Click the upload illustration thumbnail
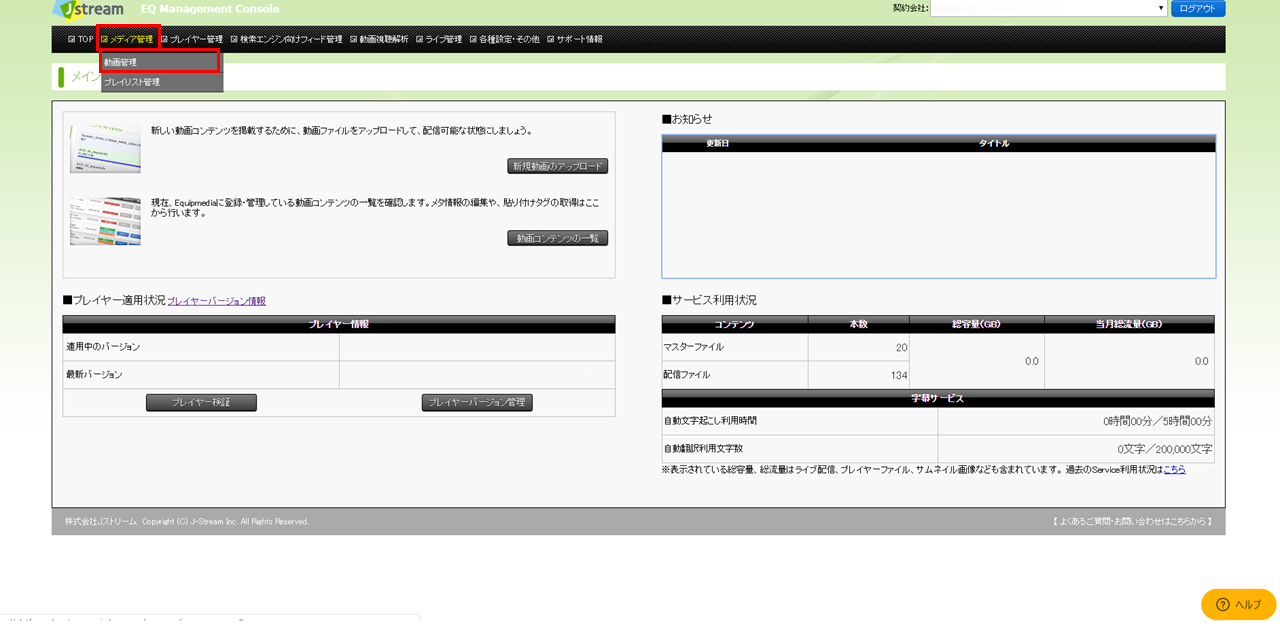 [105, 149]
